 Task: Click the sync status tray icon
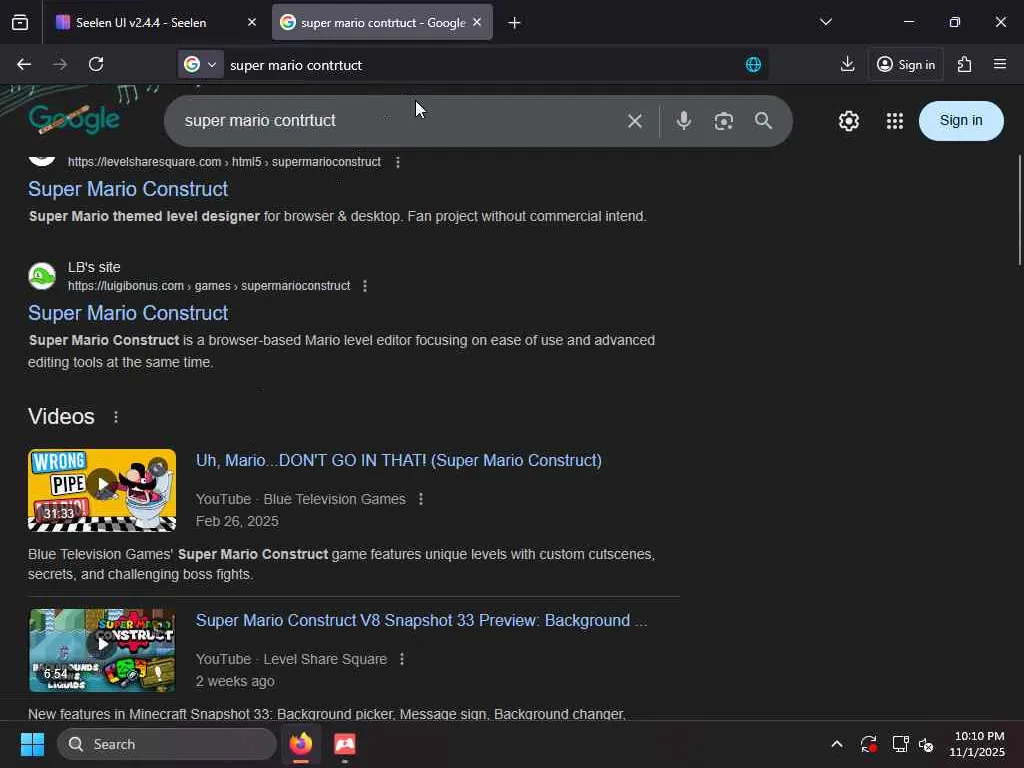[869, 744]
